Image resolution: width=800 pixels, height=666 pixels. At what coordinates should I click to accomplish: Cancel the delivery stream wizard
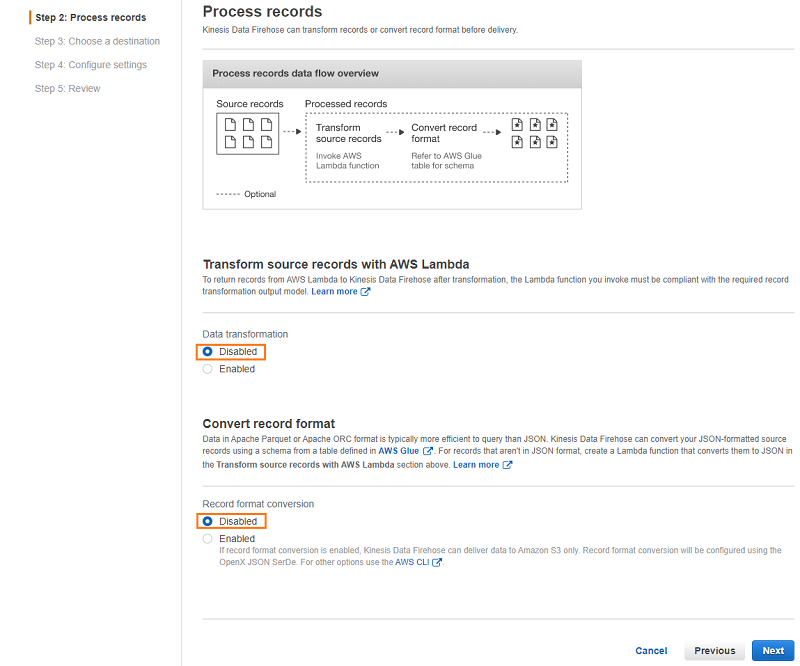(x=651, y=651)
